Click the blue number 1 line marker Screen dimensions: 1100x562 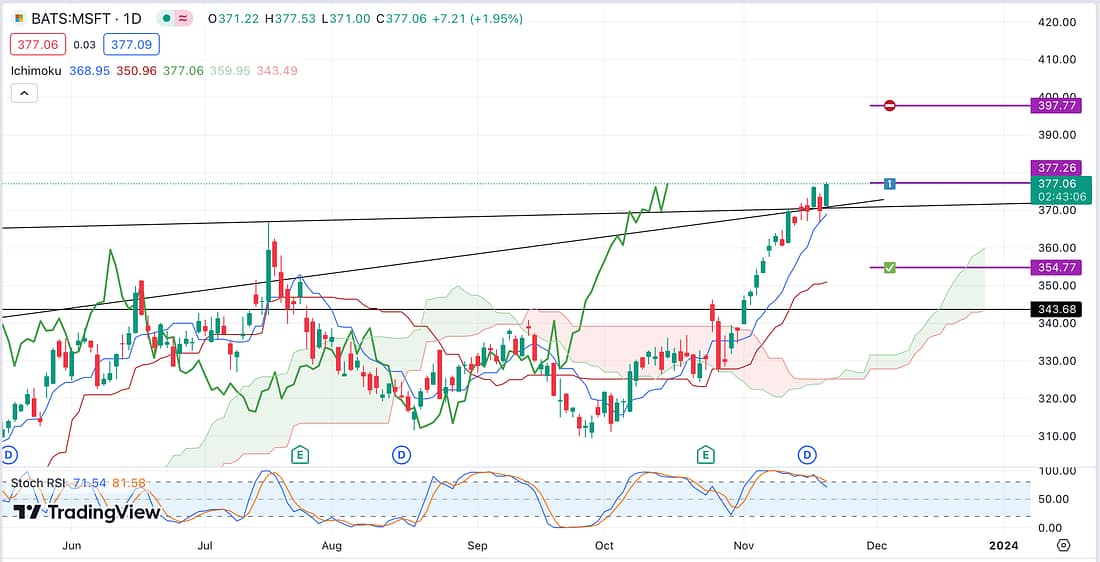point(889,183)
